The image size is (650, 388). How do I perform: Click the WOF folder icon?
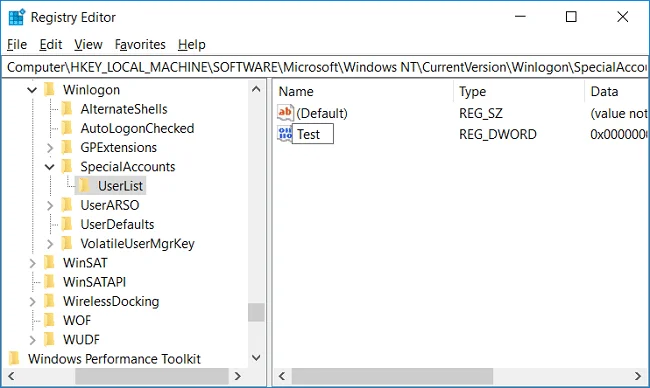point(49,320)
